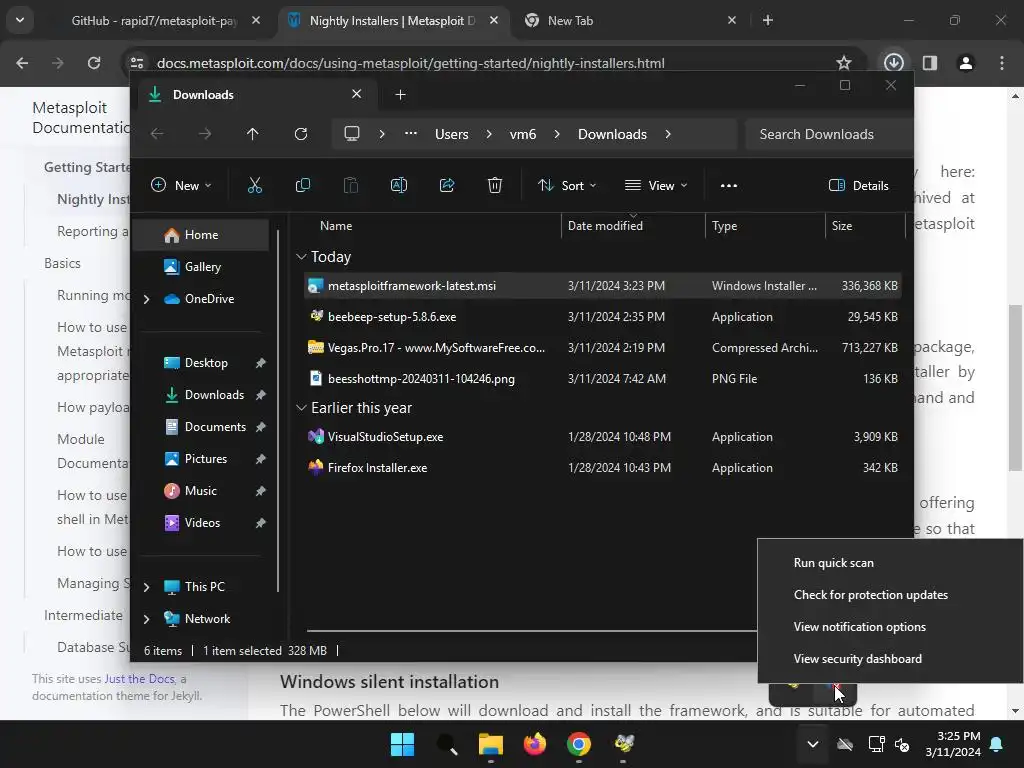Reload the Metasploit docs page in Chrome
This screenshot has width=1024, height=768.
[94, 63]
